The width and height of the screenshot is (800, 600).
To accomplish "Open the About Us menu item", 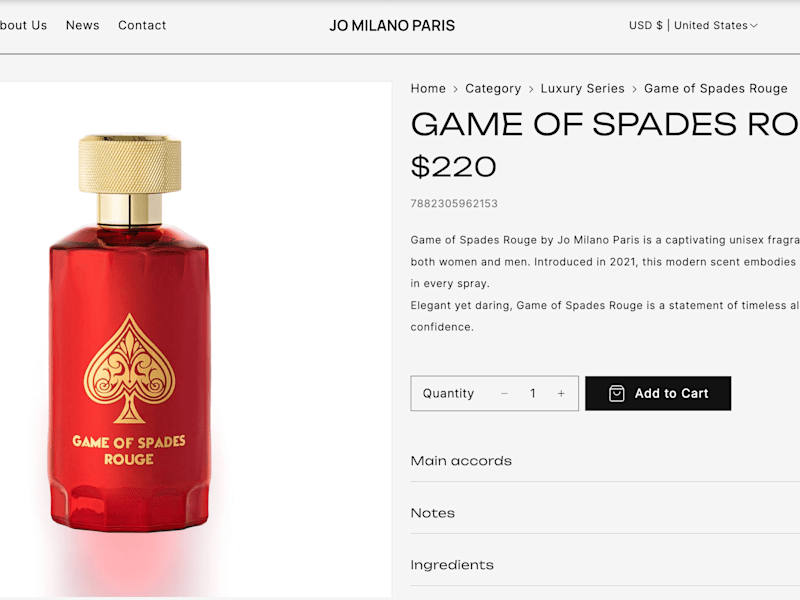I will tap(23, 26).
